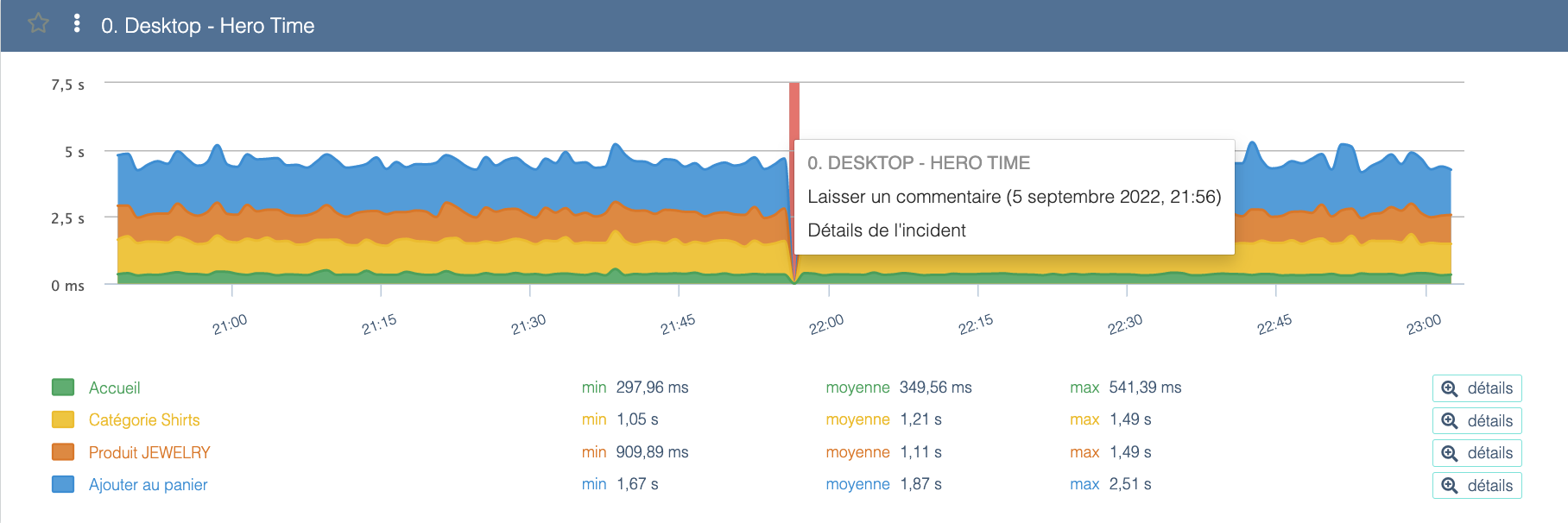Hide the Accueil series via its label
The width and height of the screenshot is (1568, 523).
coord(114,388)
